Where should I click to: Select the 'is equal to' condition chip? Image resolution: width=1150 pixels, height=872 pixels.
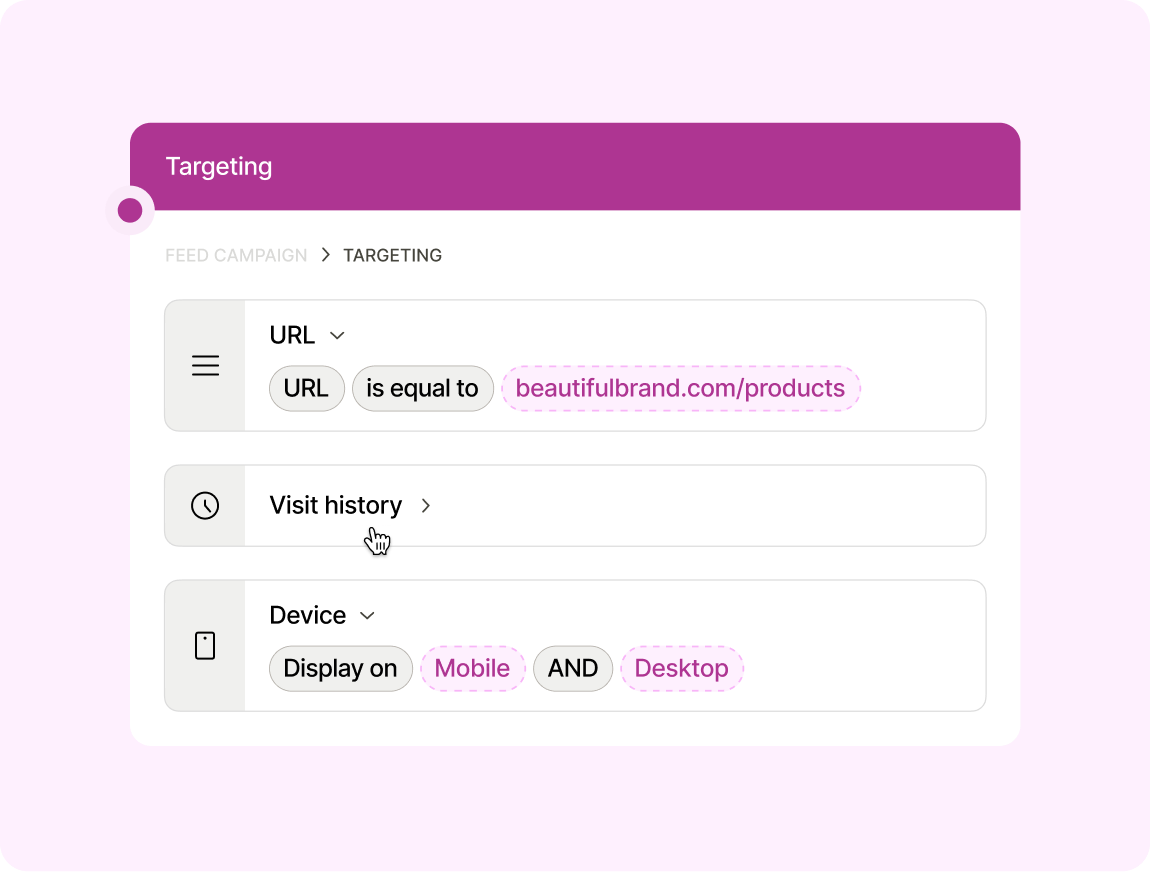pyautogui.click(x=422, y=388)
